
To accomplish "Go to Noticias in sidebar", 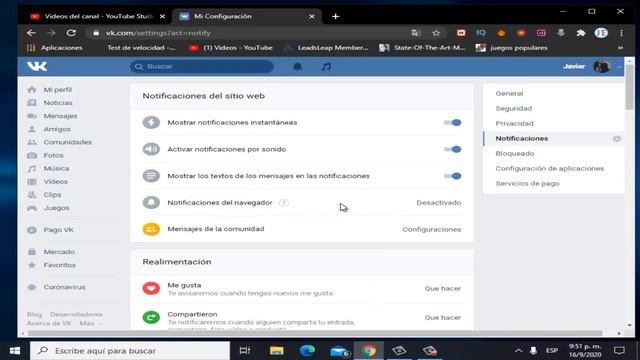I will (58, 103).
